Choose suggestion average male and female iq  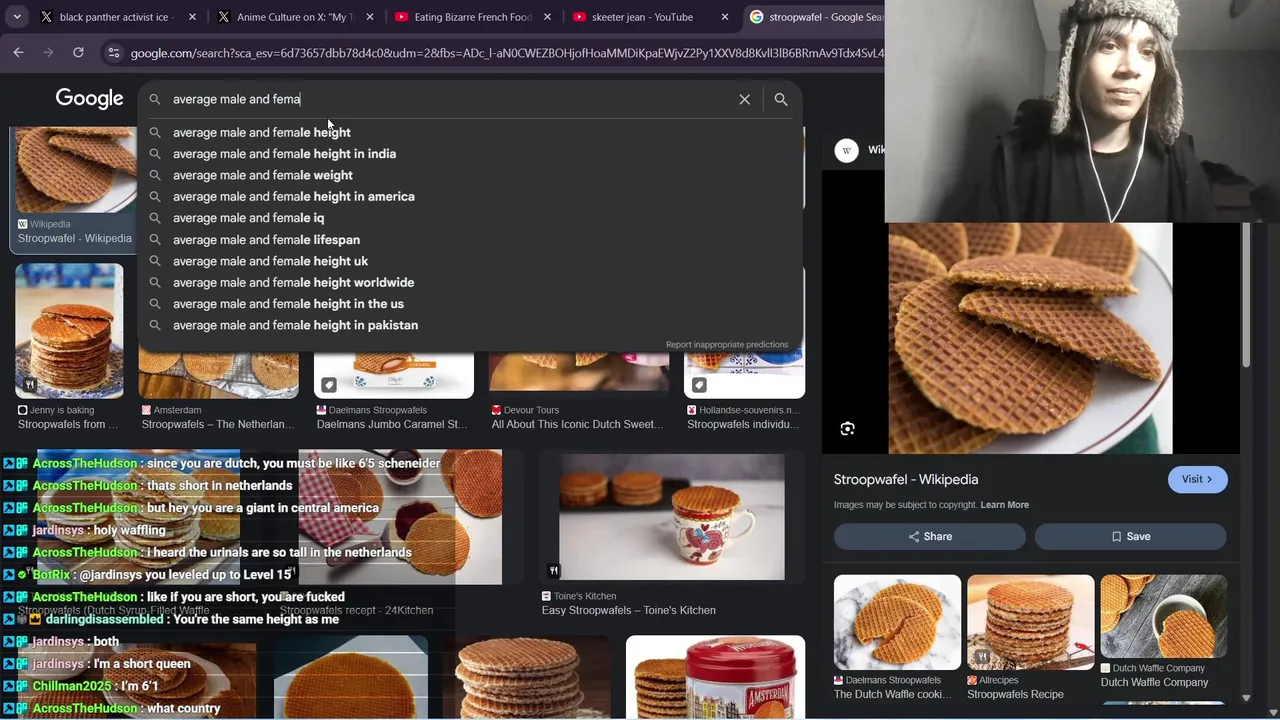pos(470,218)
